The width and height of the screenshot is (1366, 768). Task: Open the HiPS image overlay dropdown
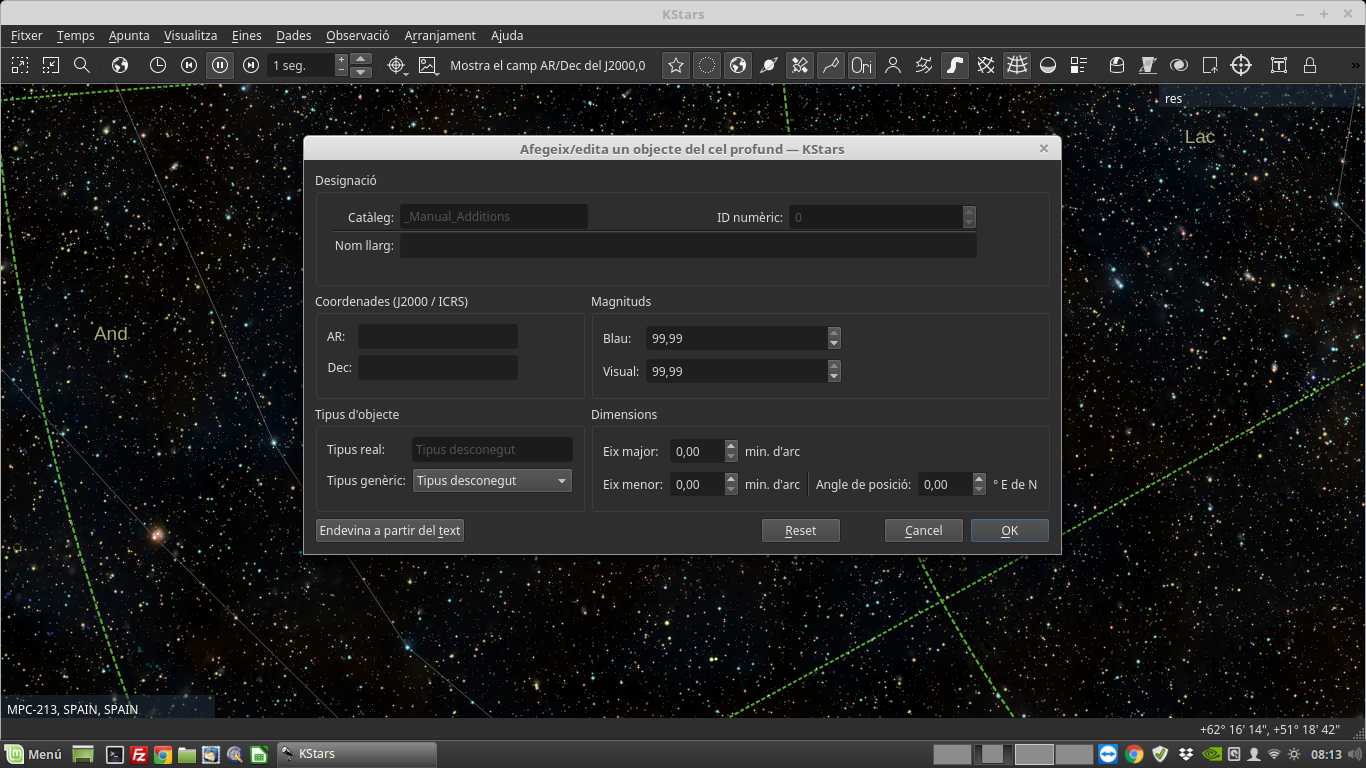click(x=428, y=65)
